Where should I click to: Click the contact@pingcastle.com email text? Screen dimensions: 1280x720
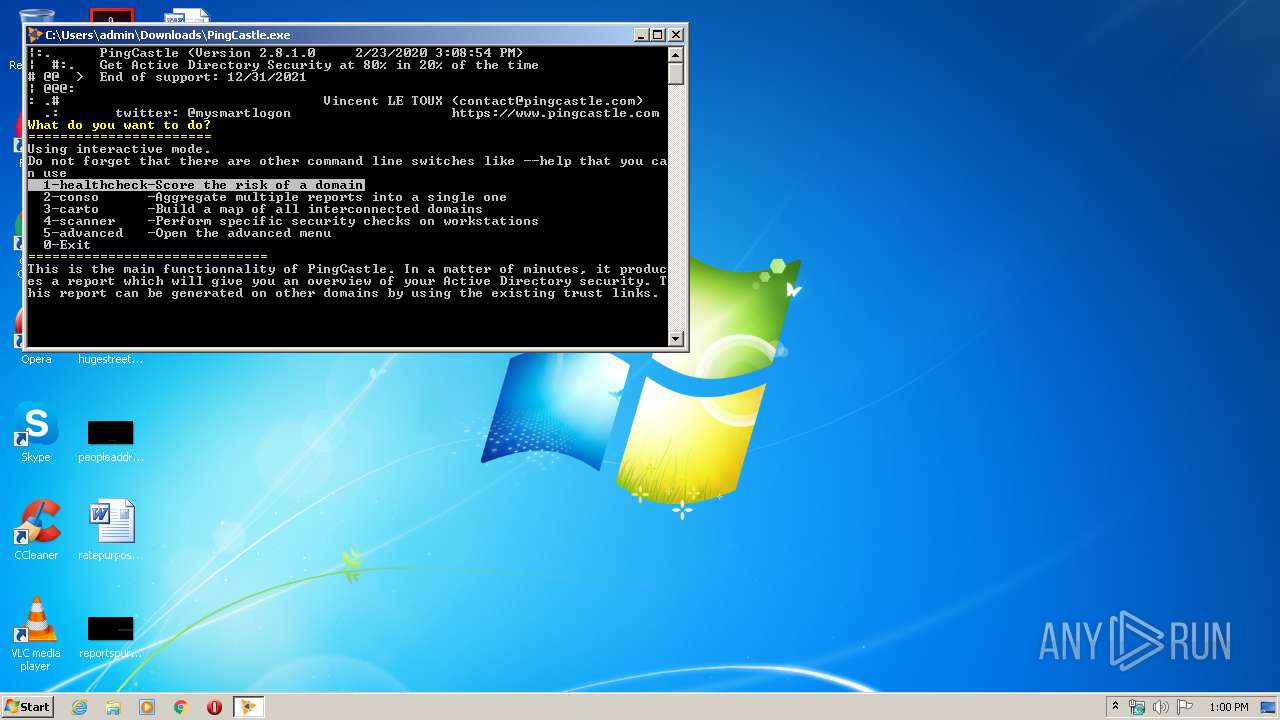(x=547, y=101)
